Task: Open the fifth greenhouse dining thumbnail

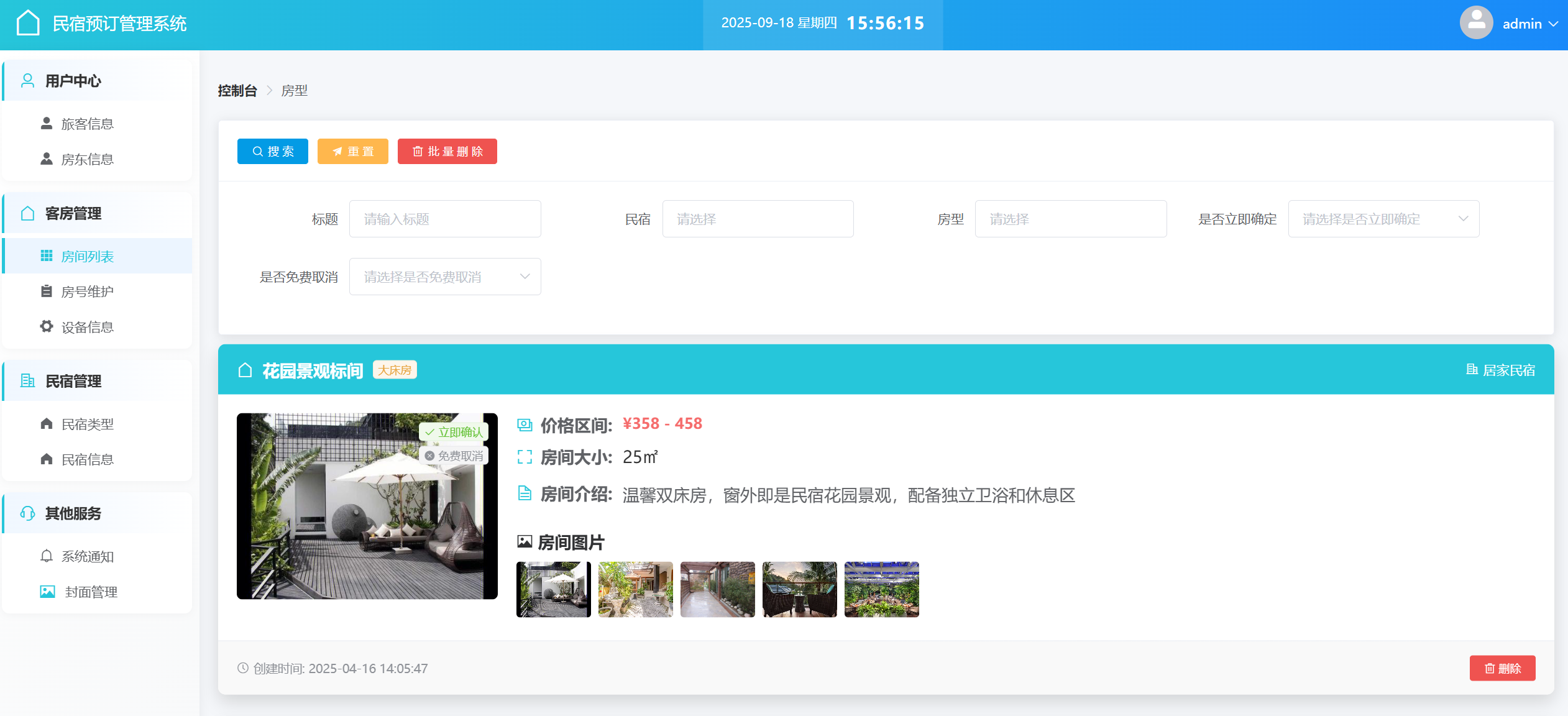Action: (882, 589)
